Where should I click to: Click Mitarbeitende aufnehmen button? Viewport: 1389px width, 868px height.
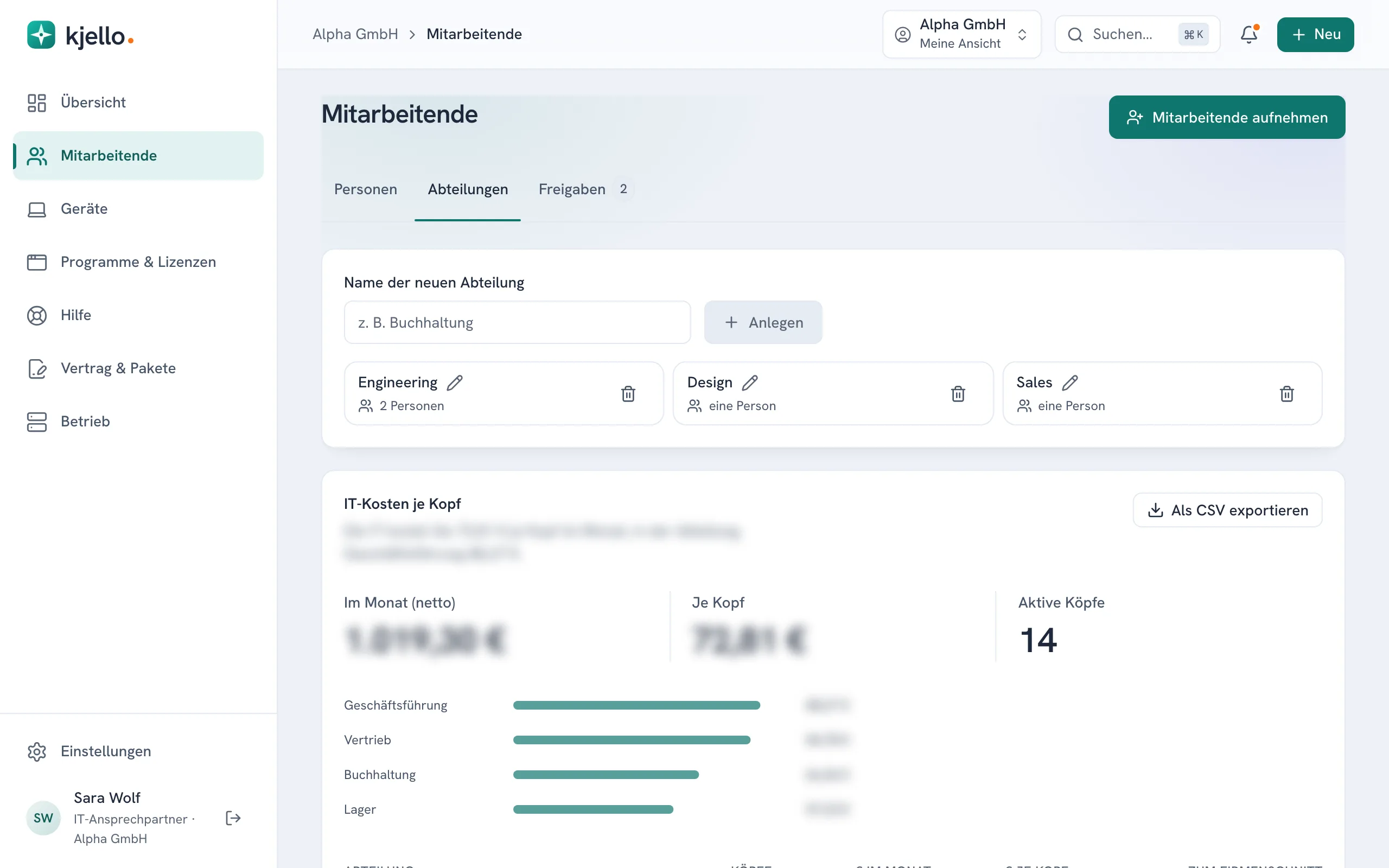click(x=1227, y=117)
